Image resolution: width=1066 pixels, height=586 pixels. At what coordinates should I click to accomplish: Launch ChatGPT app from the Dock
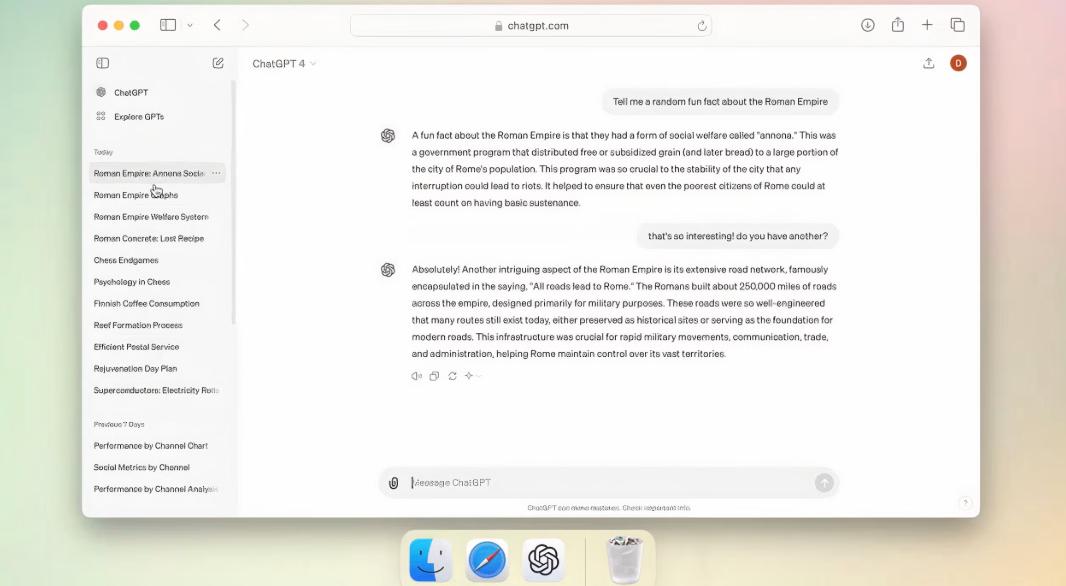(x=543, y=560)
